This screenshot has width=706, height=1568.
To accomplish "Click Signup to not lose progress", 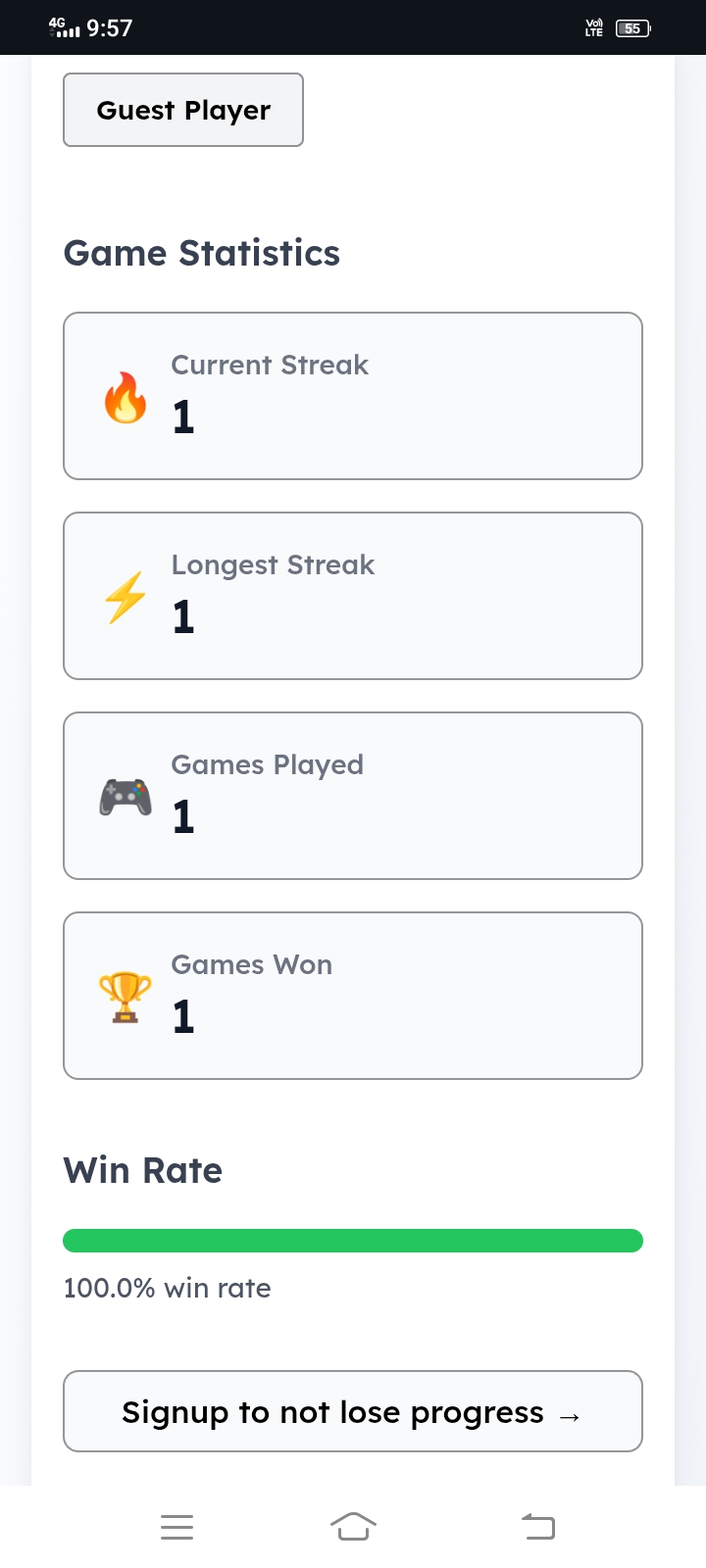I will click(x=353, y=1411).
